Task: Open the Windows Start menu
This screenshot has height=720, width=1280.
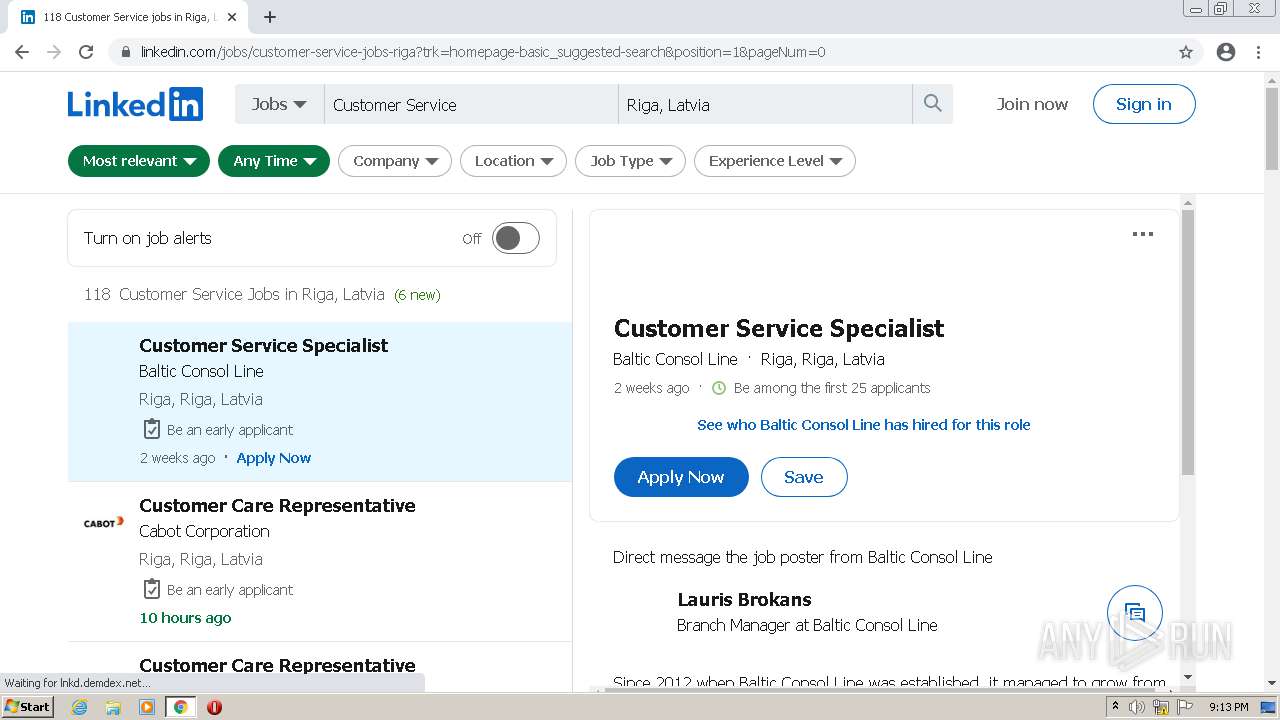Action: coord(27,707)
